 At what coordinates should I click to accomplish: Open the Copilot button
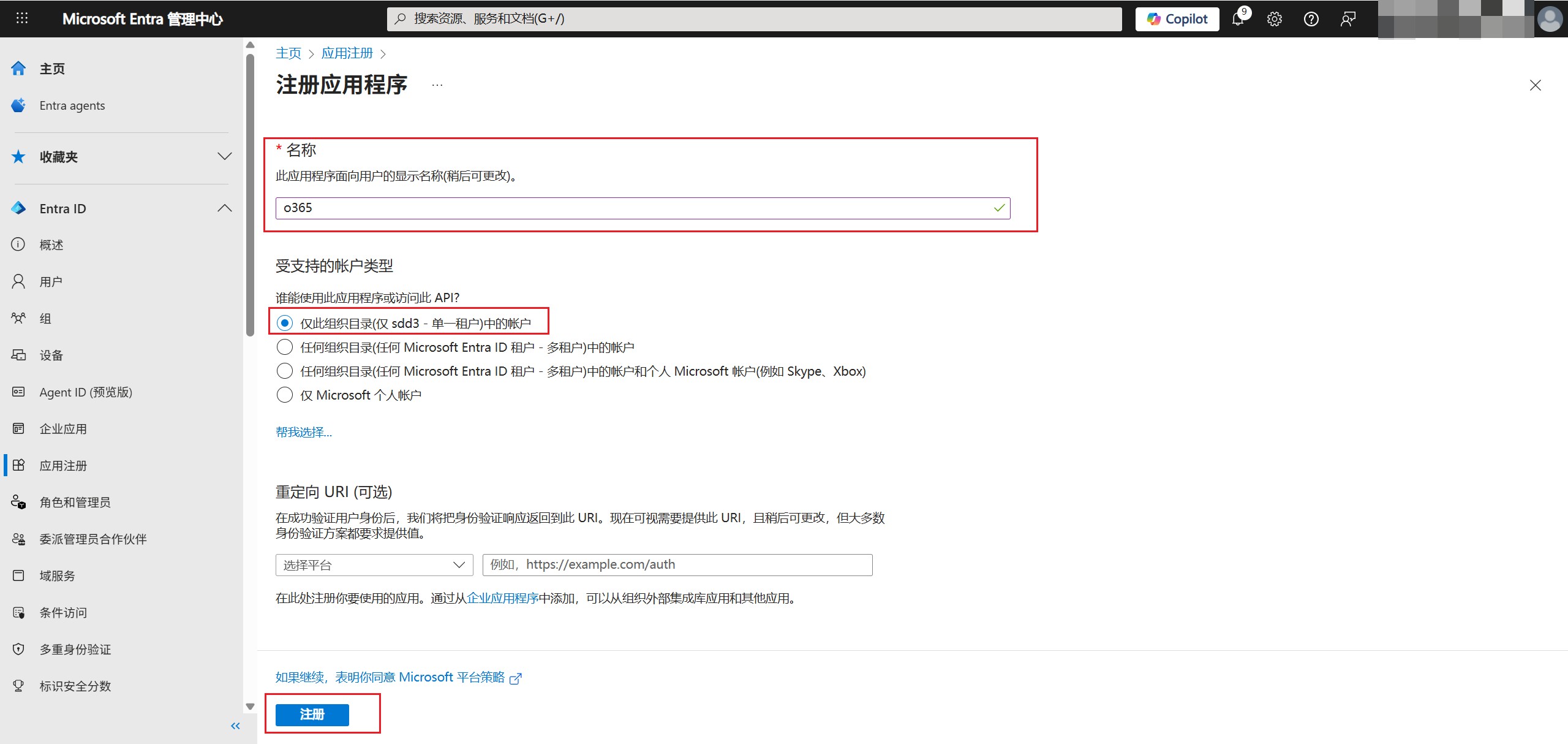click(x=1177, y=19)
